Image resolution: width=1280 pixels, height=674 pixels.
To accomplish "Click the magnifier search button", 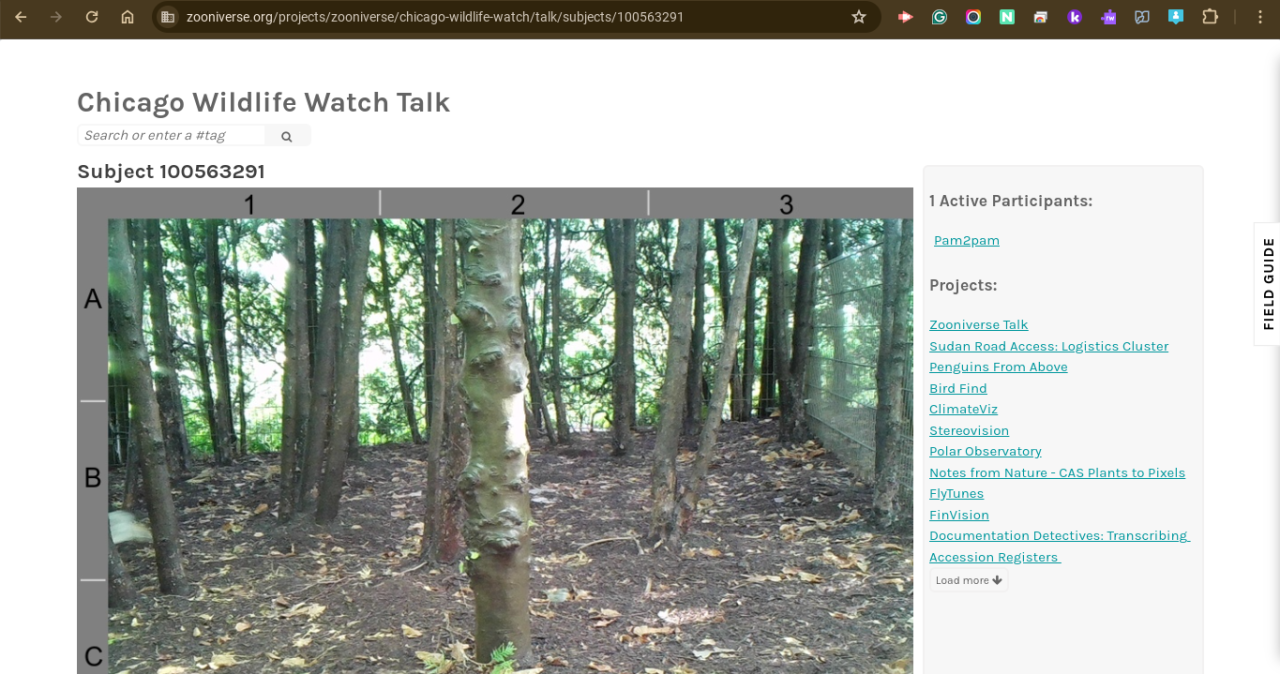I will 287,136.
